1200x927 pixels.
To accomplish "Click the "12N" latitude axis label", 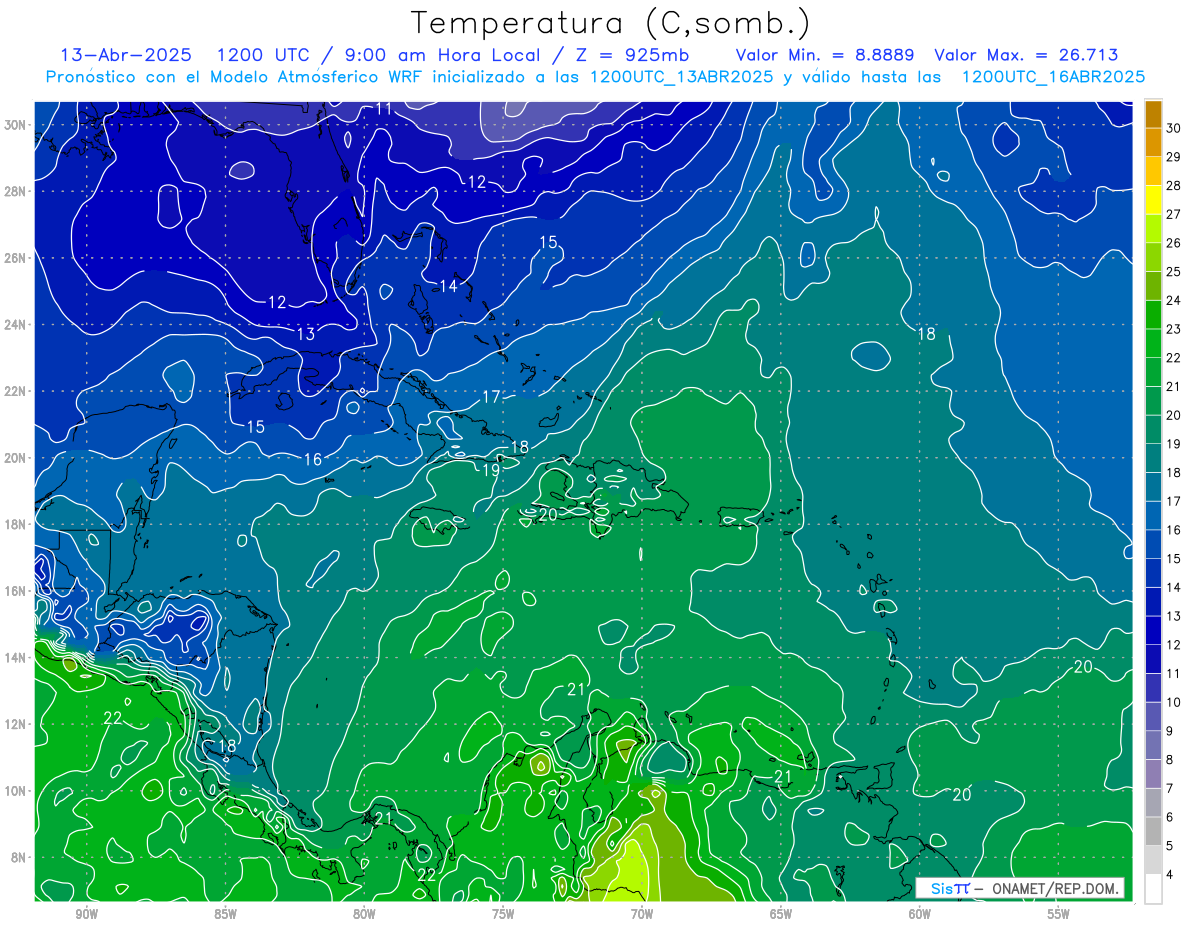I will (16, 724).
